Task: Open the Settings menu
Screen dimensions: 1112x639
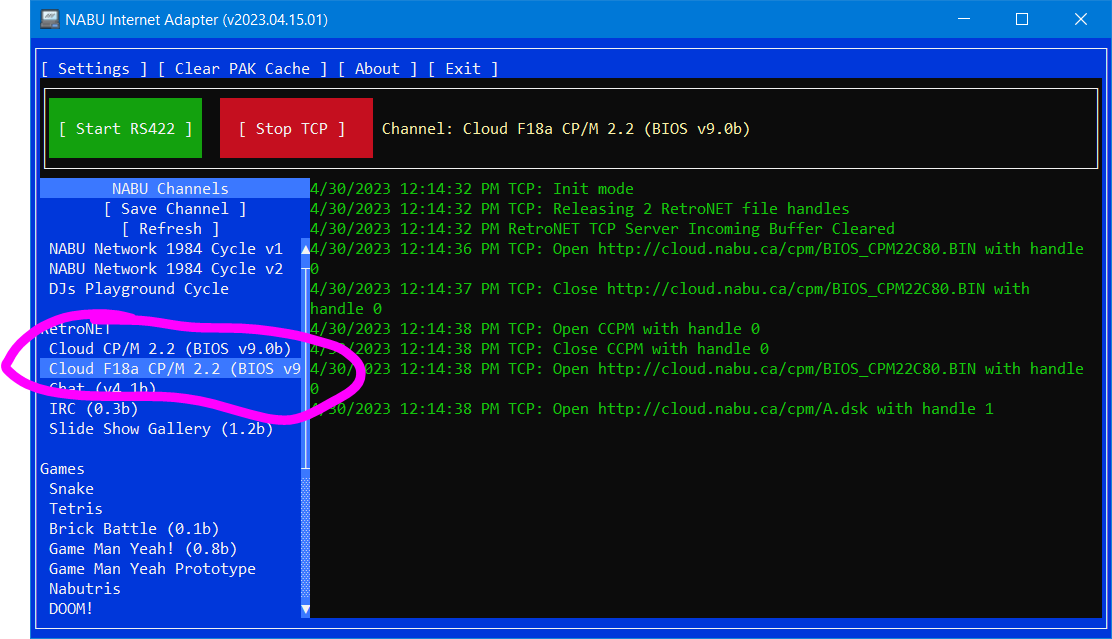Action: 94,69
